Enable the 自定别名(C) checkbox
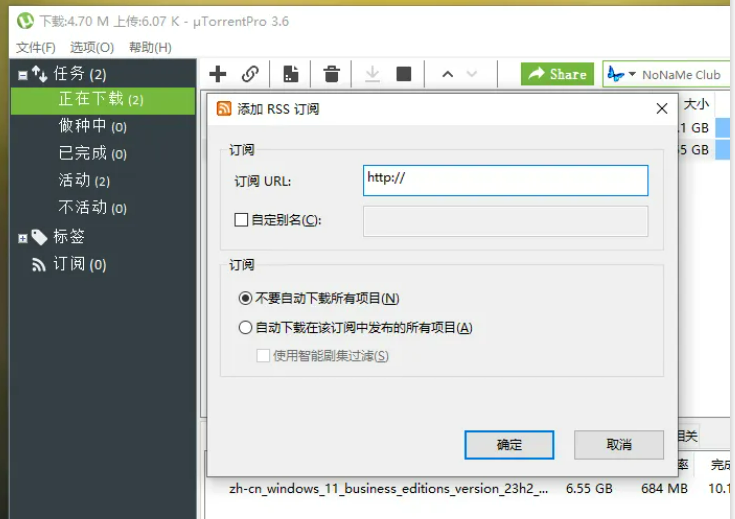The image size is (735, 519). 241,220
